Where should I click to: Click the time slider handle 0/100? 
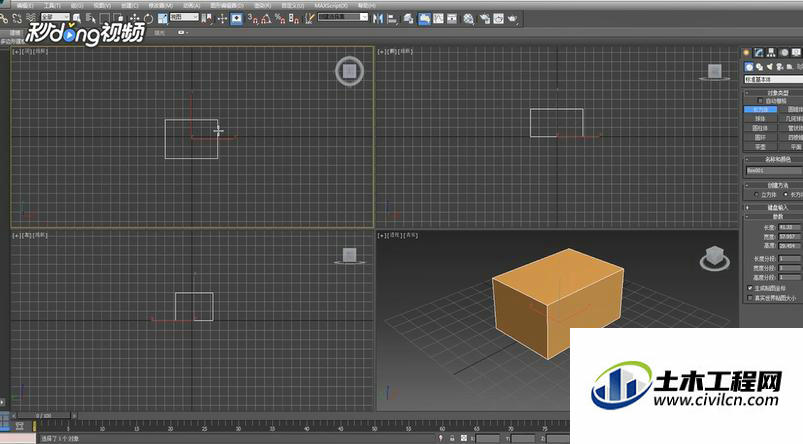[43, 415]
